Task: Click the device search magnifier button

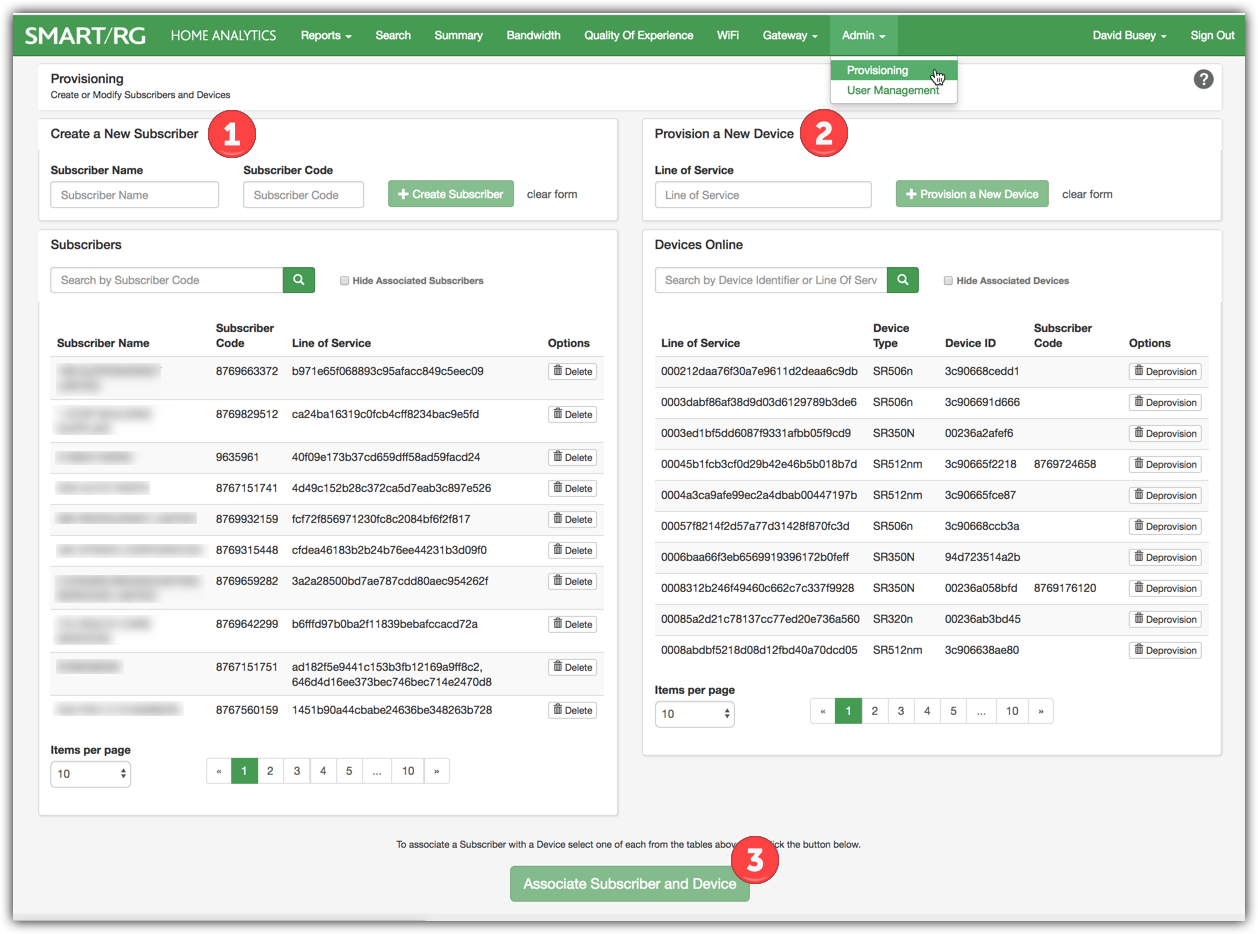Action: coord(902,280)
